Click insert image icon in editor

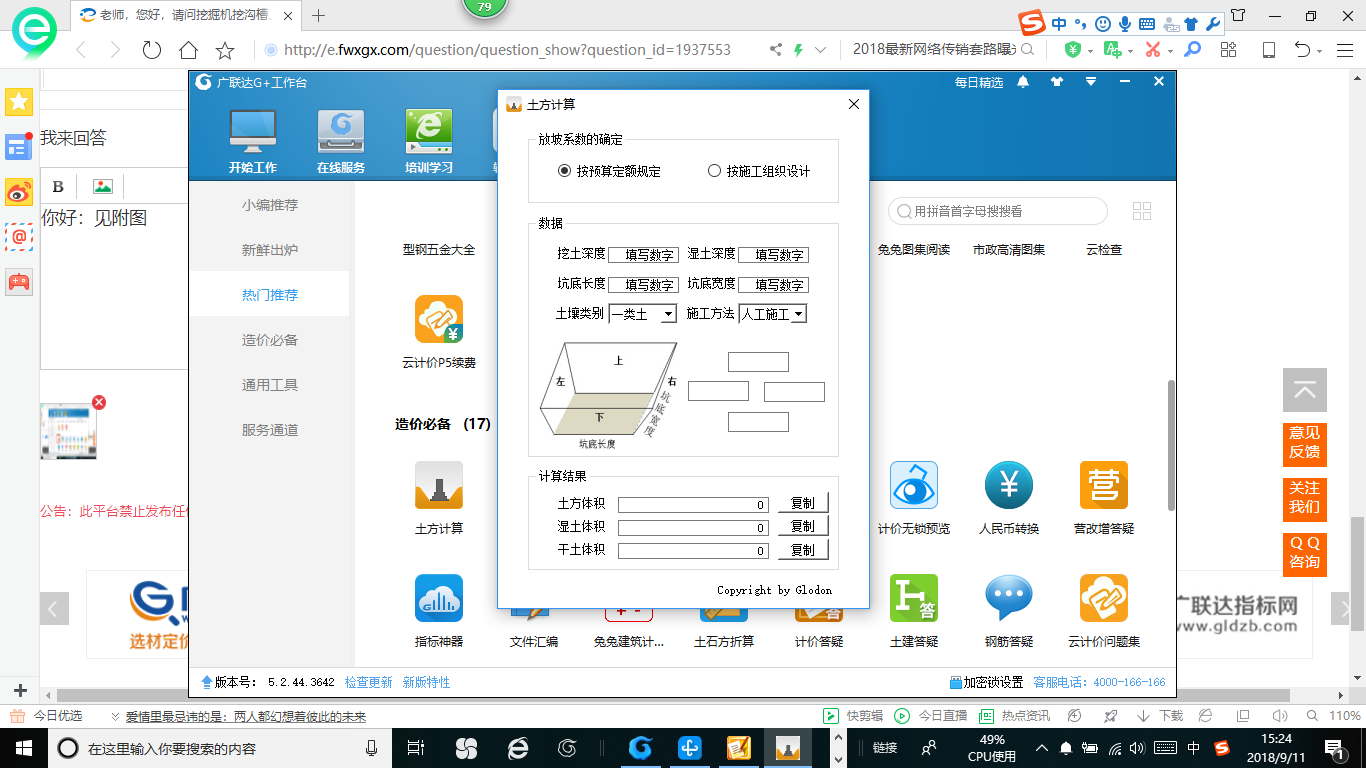(102, 186)
